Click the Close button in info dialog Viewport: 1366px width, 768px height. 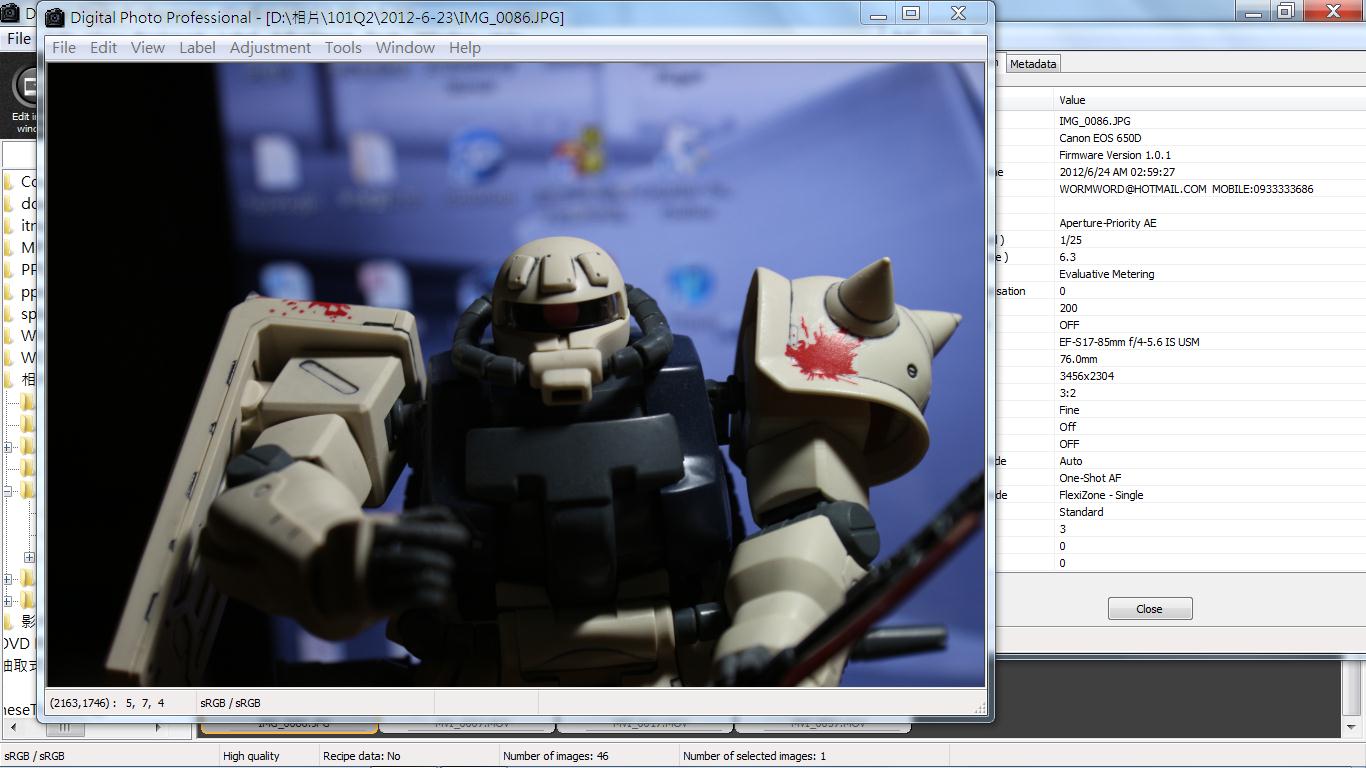[1149, 608]
